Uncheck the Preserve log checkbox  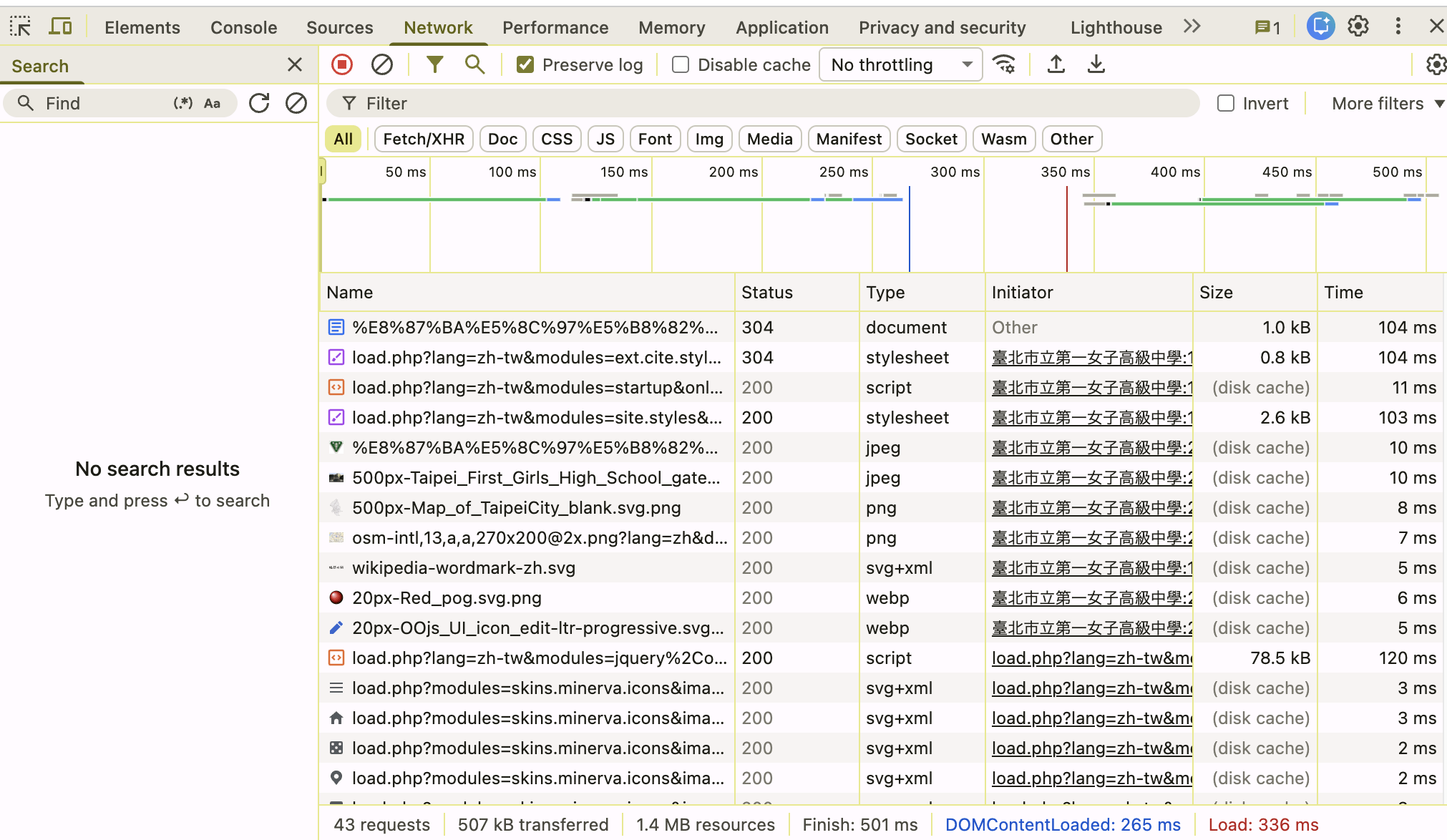click(x=525, y=65)
